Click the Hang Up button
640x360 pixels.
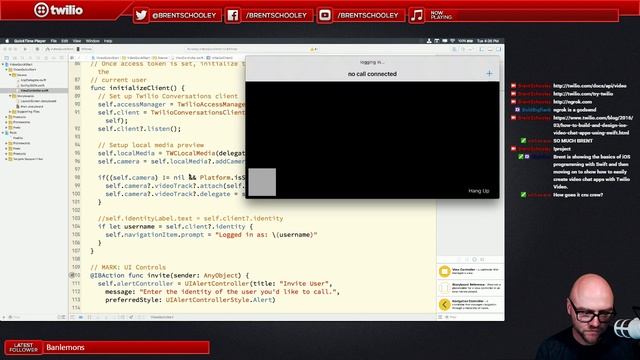pos(478,191)
